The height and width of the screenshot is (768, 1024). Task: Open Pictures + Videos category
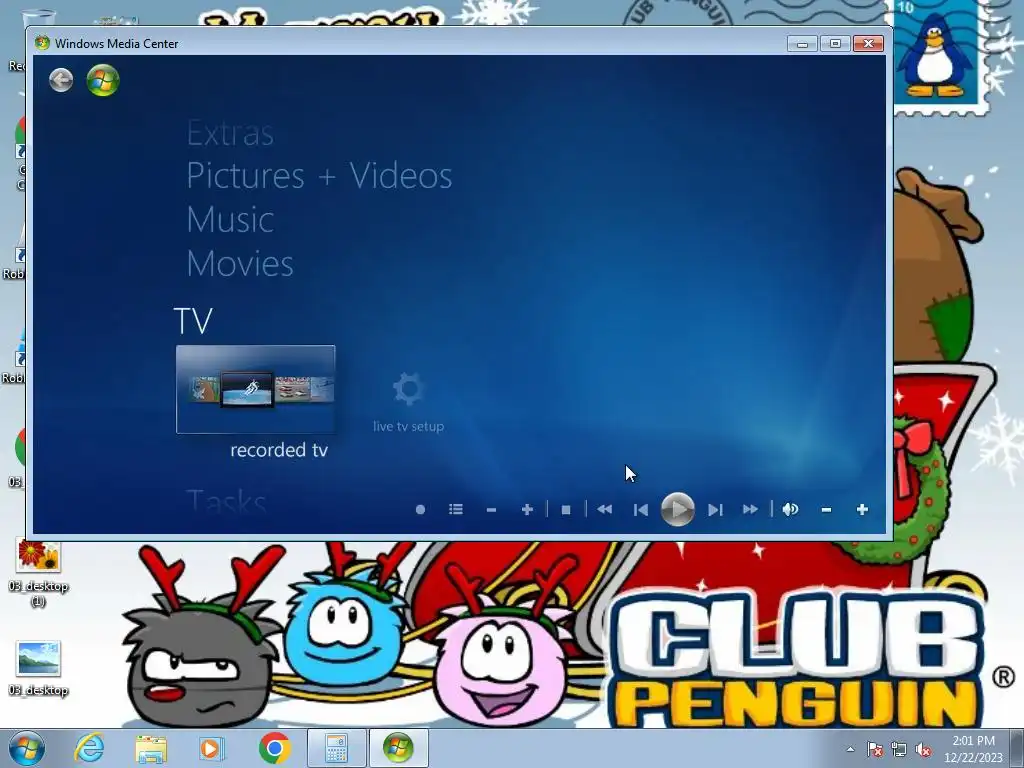click(319, 176)
